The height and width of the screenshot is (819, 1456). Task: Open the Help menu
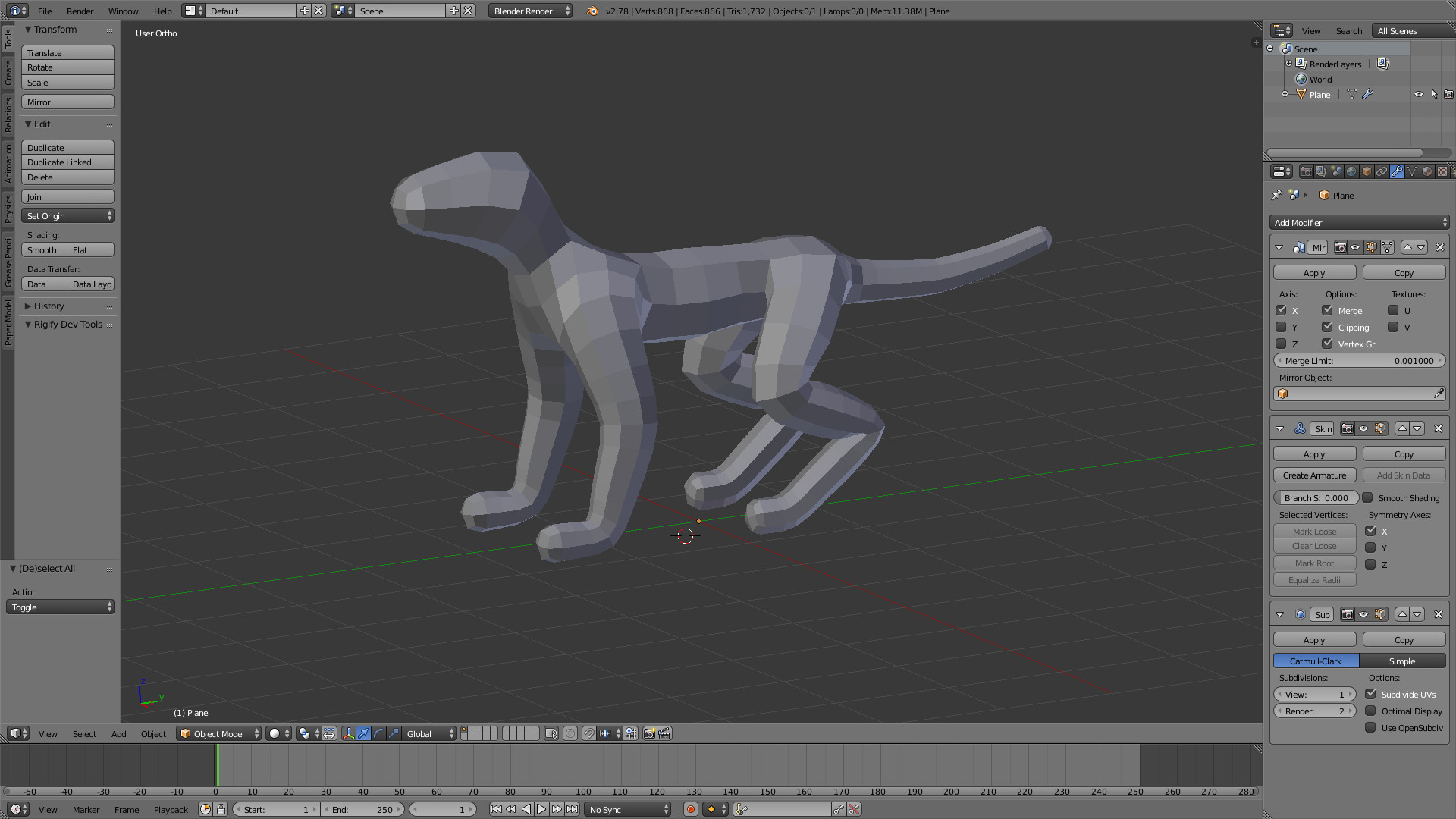(162, 11)
